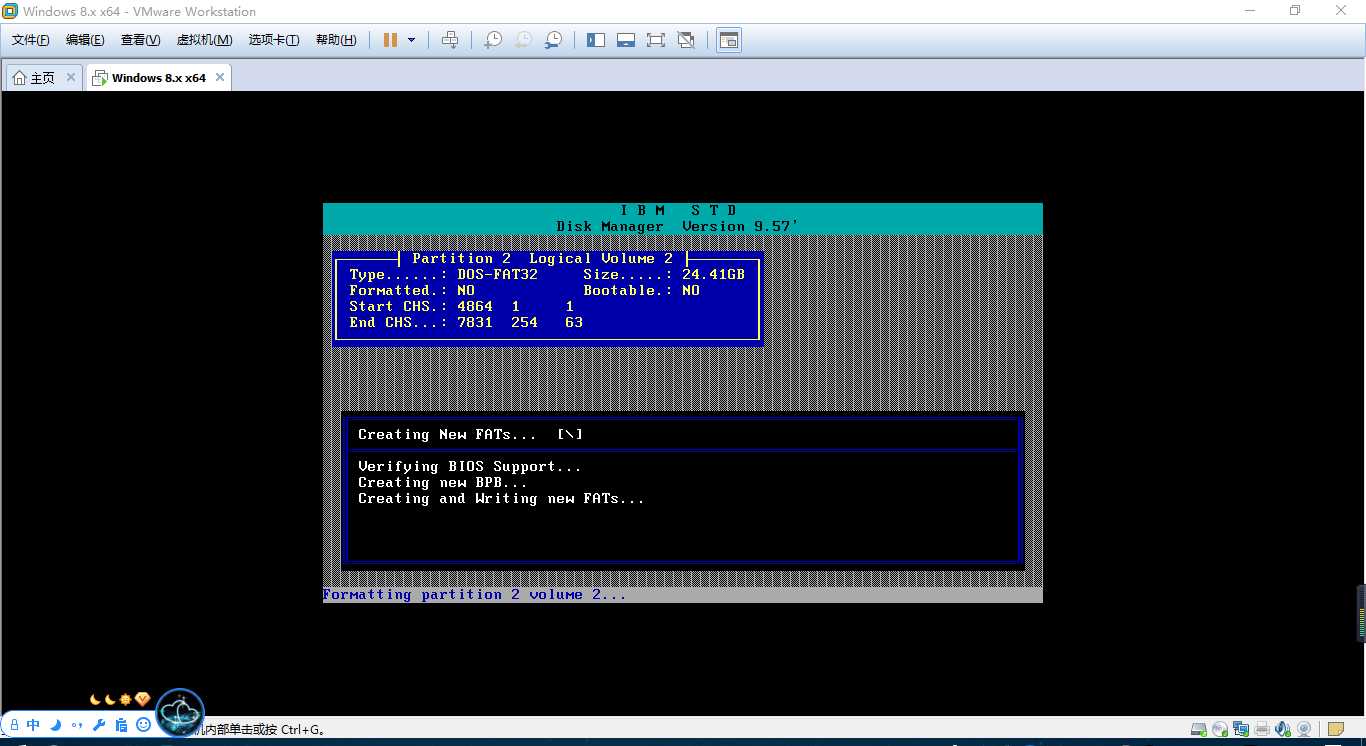Toggle the input method punctuation mode

point(77,725)
